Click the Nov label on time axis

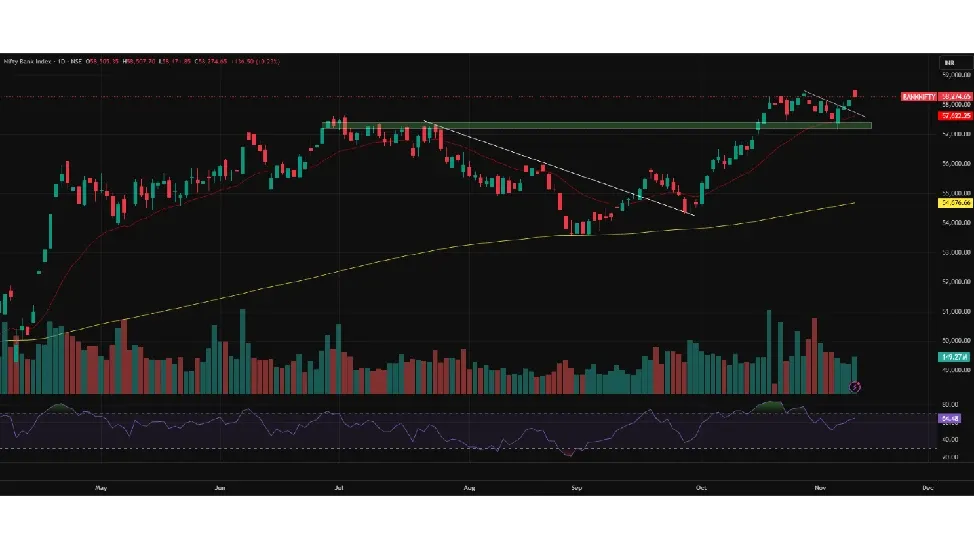point(820,488)
